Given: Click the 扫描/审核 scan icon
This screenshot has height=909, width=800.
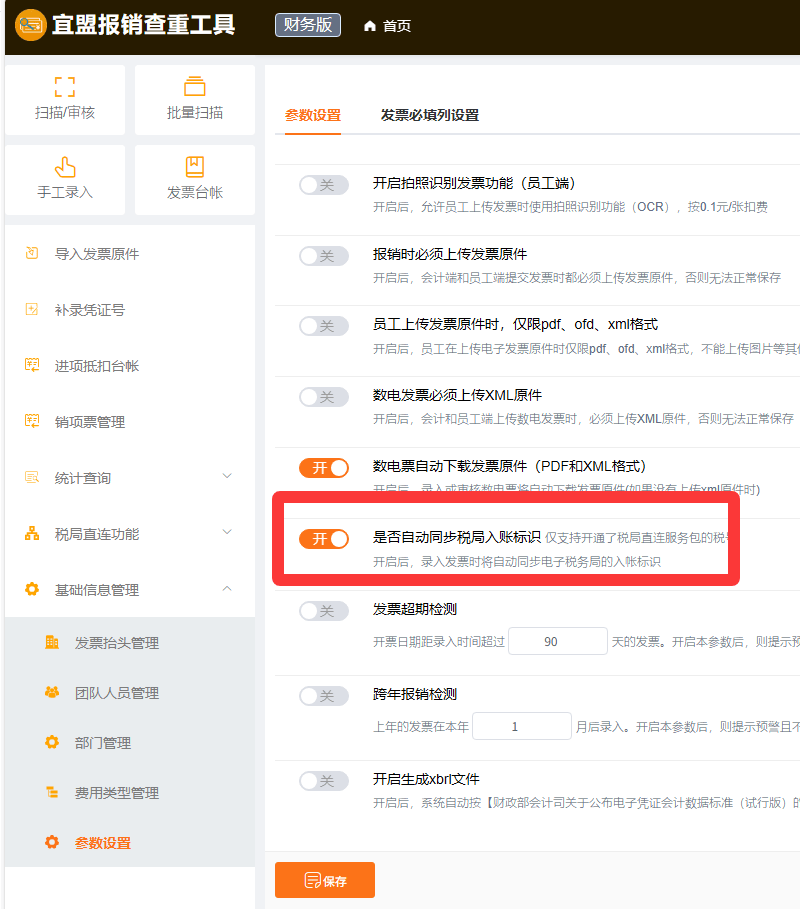Looking at the screenshot, I should [65, 87].
